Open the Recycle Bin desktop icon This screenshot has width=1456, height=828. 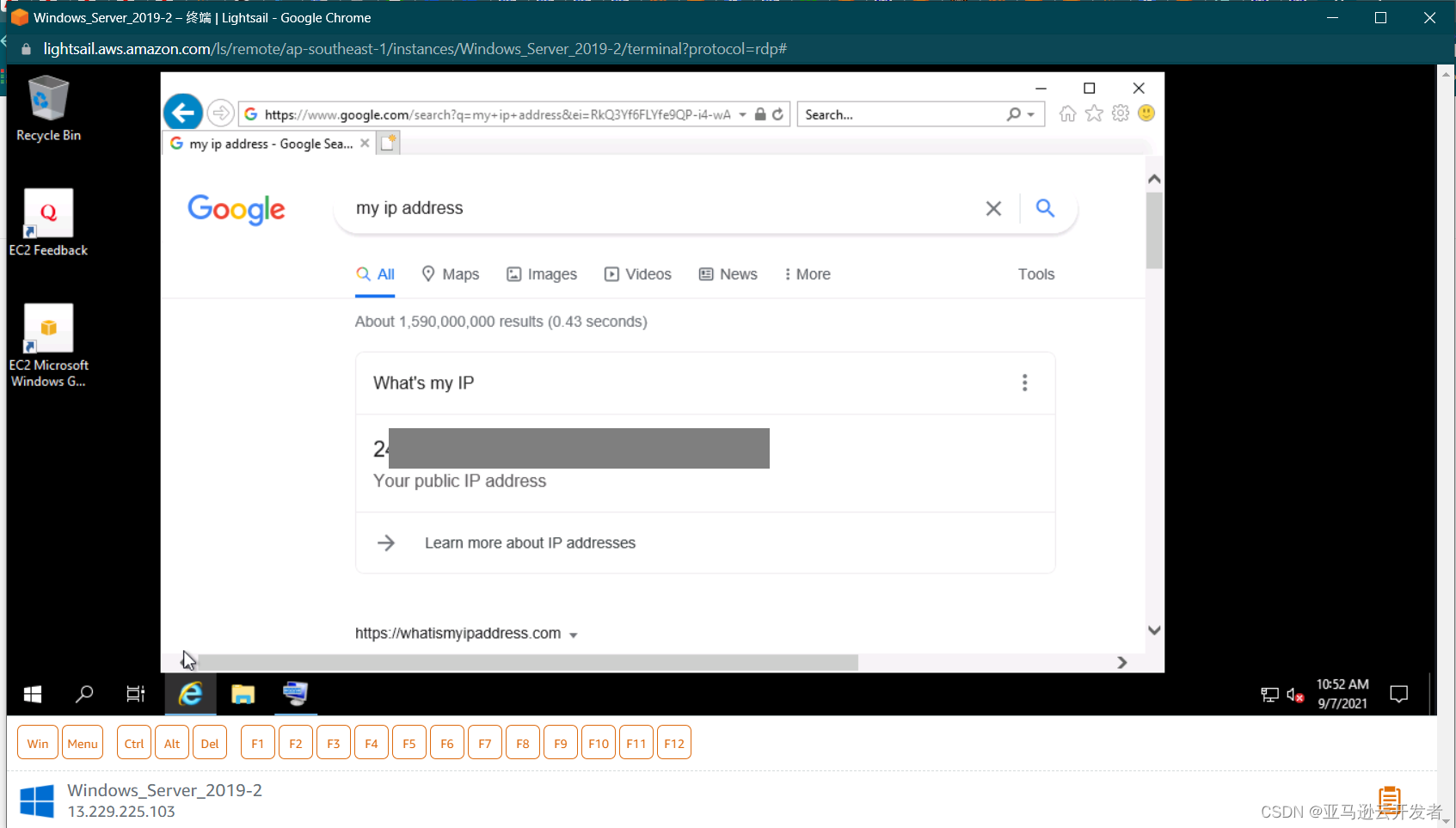(48, 108)
